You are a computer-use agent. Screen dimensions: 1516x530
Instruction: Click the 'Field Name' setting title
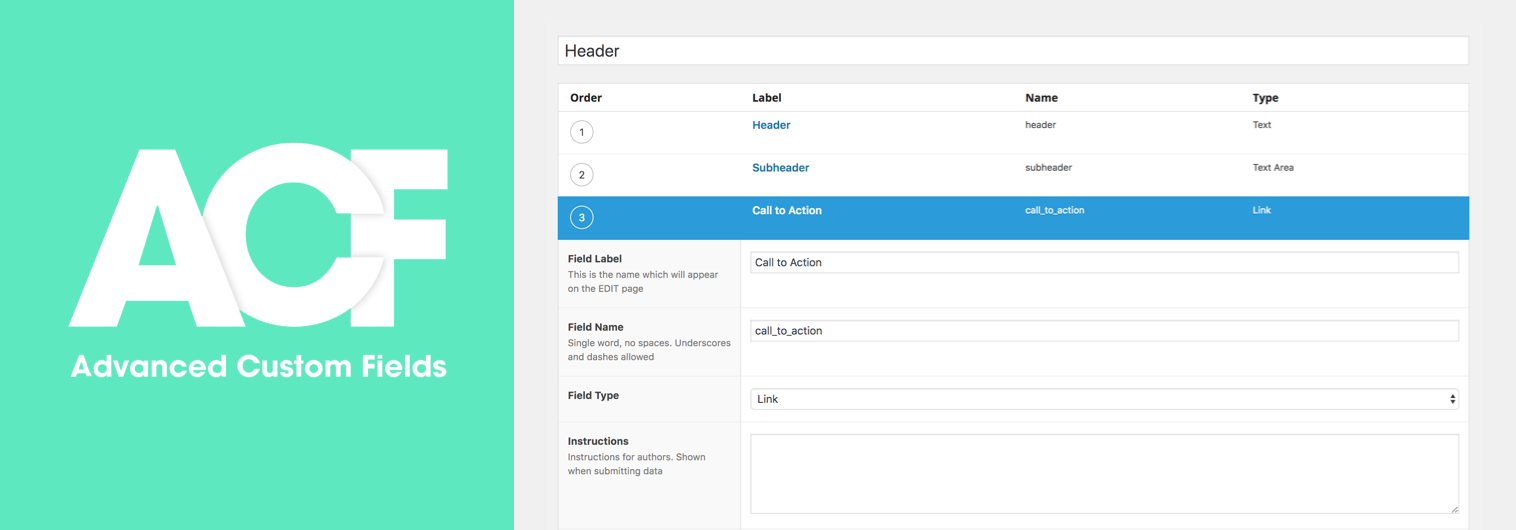(x=595, y=327)
